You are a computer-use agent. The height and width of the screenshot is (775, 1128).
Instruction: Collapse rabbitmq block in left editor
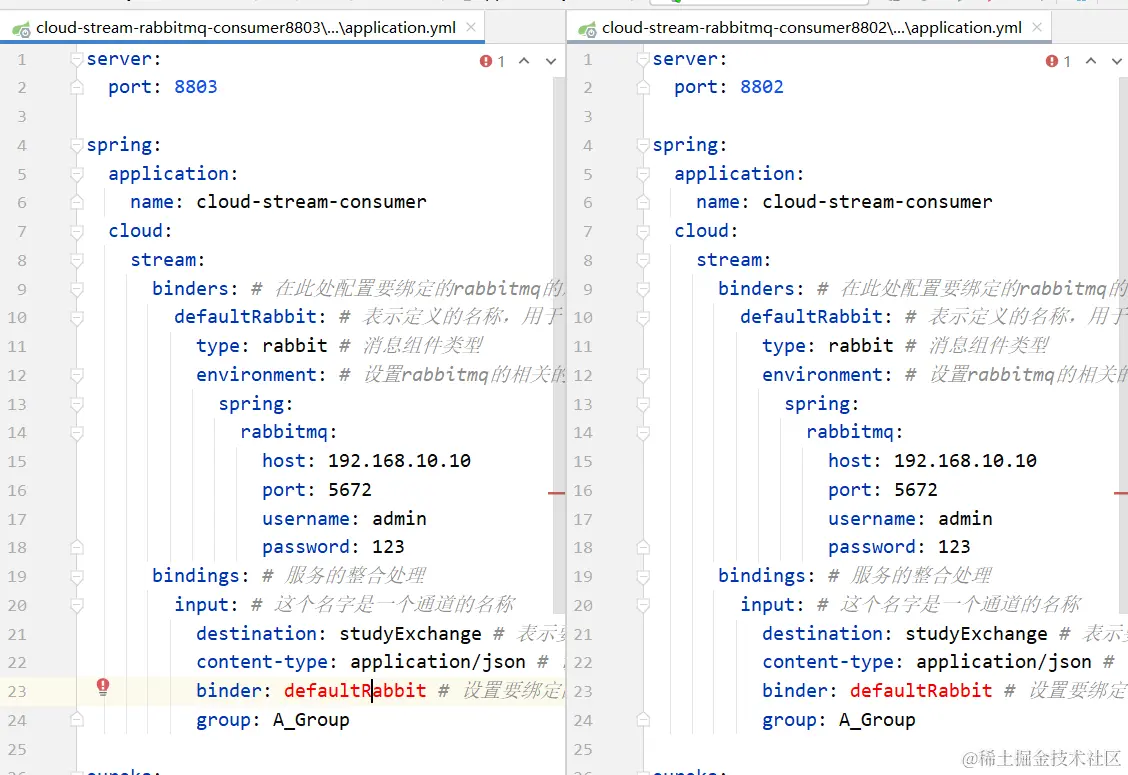(x=77, y=432)
